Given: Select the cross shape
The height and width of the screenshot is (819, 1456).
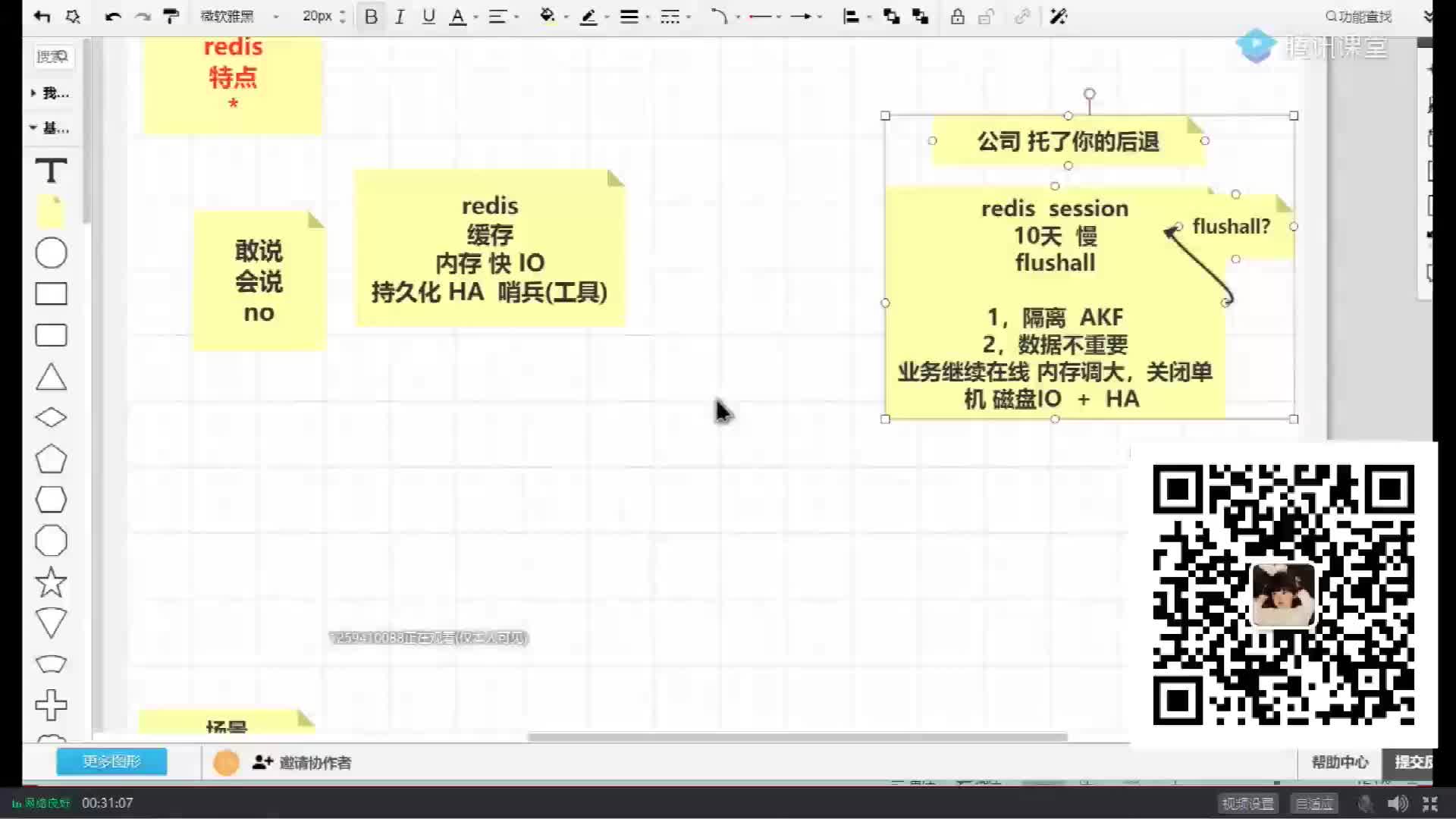Looking at the screenshot, I should [51, 705].
